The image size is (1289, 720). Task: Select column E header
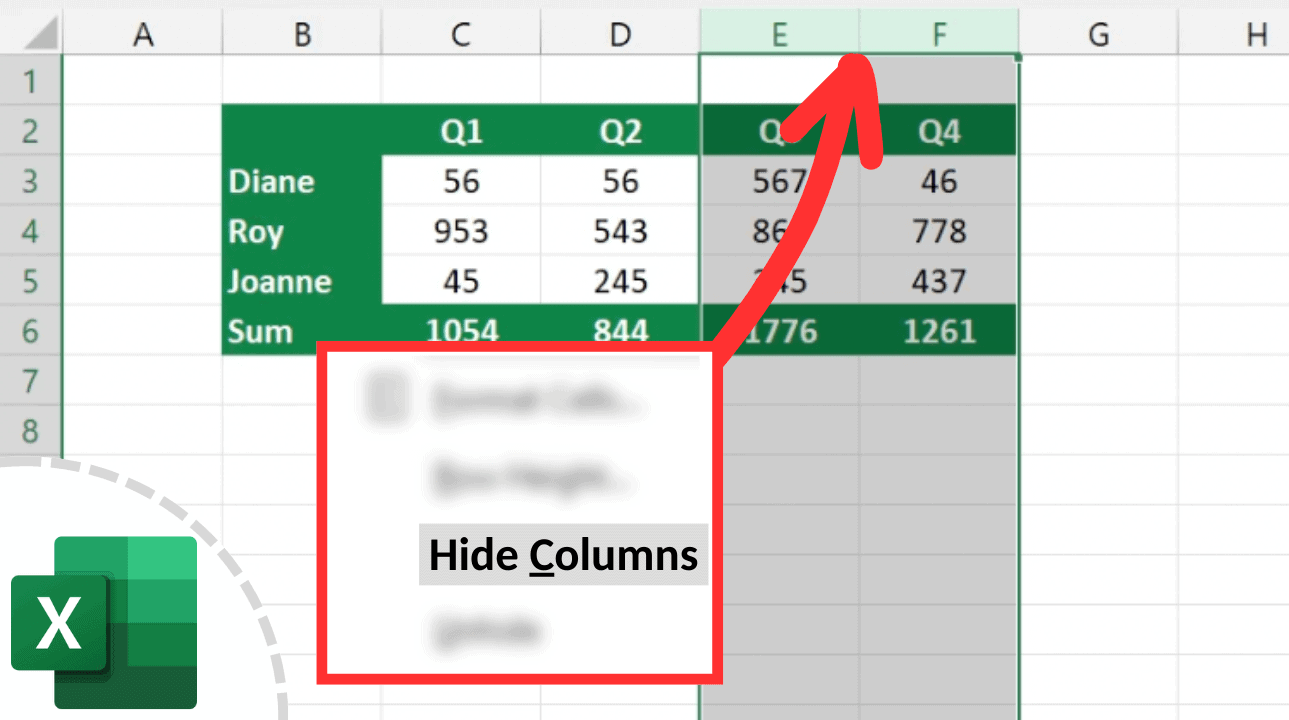point(780,31)
